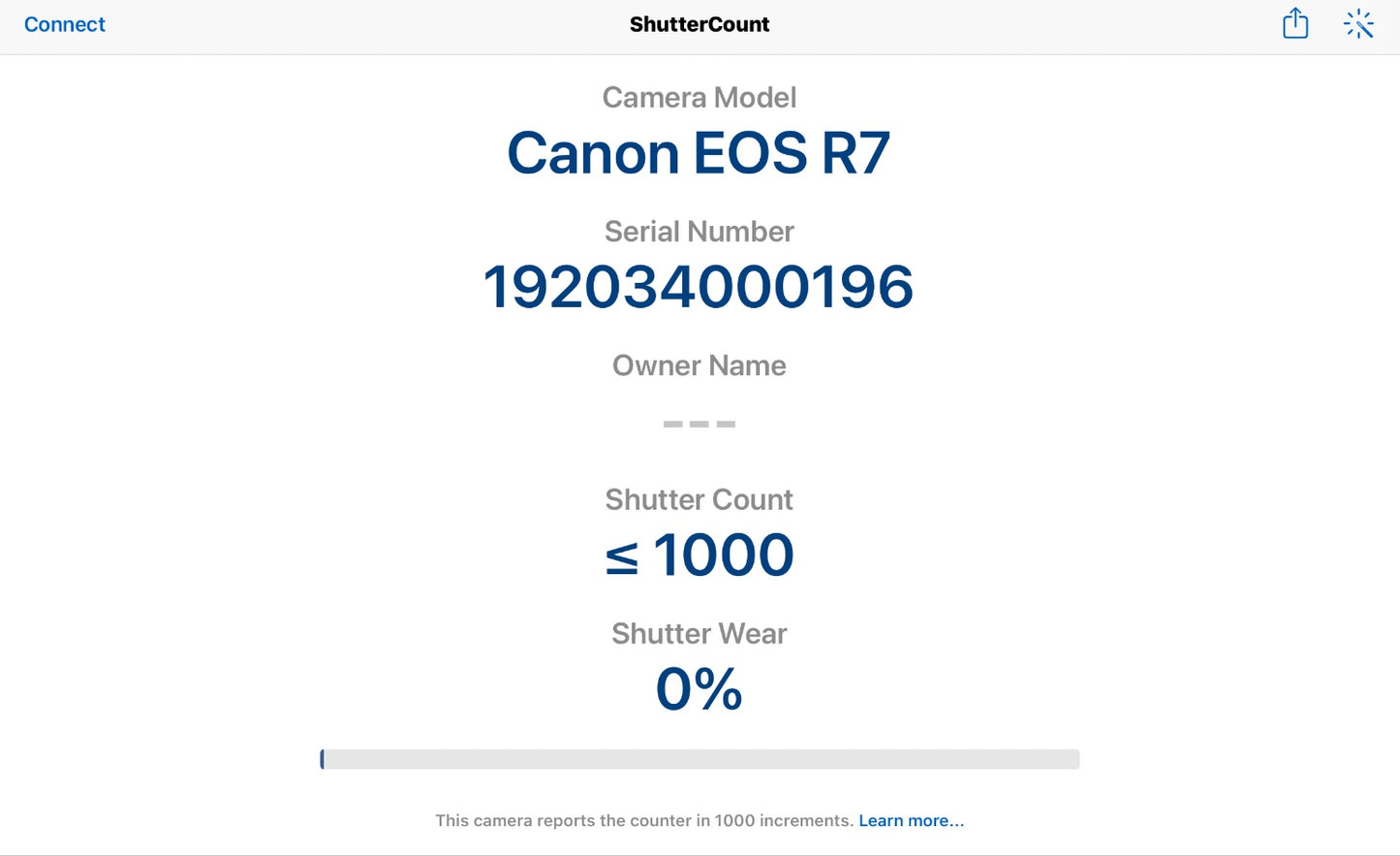Click serial number 192034000196
Viewport: 1400px width, 856px height.
tap(700, 287)
